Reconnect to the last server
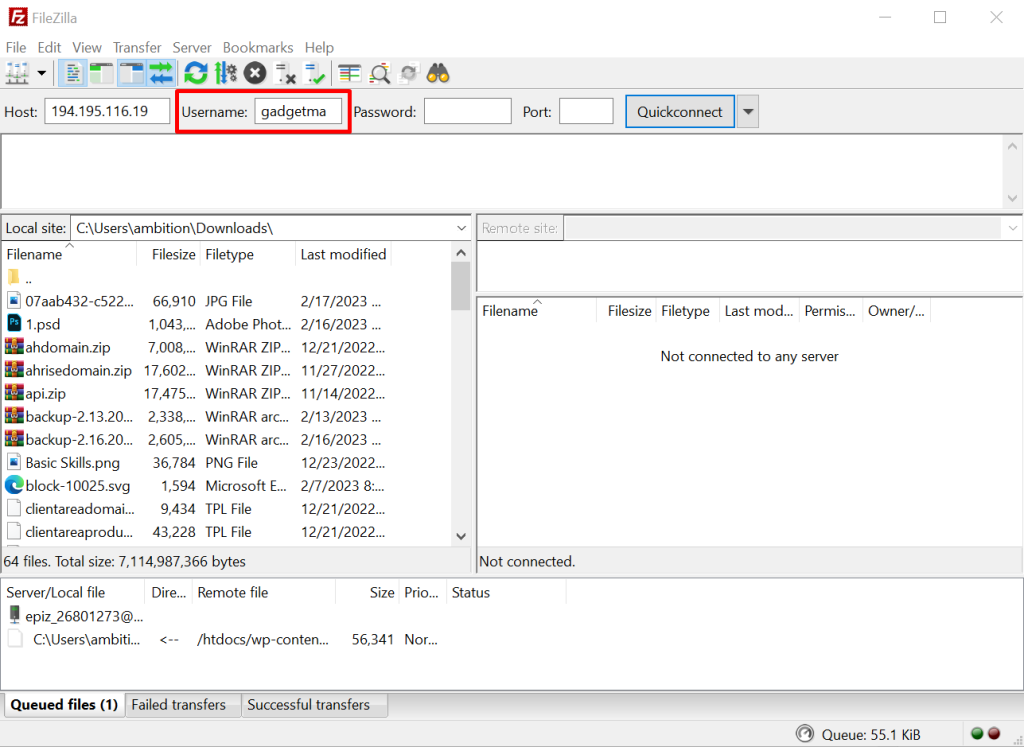This screenshot has width=1024, height=747. pos(315,73)
